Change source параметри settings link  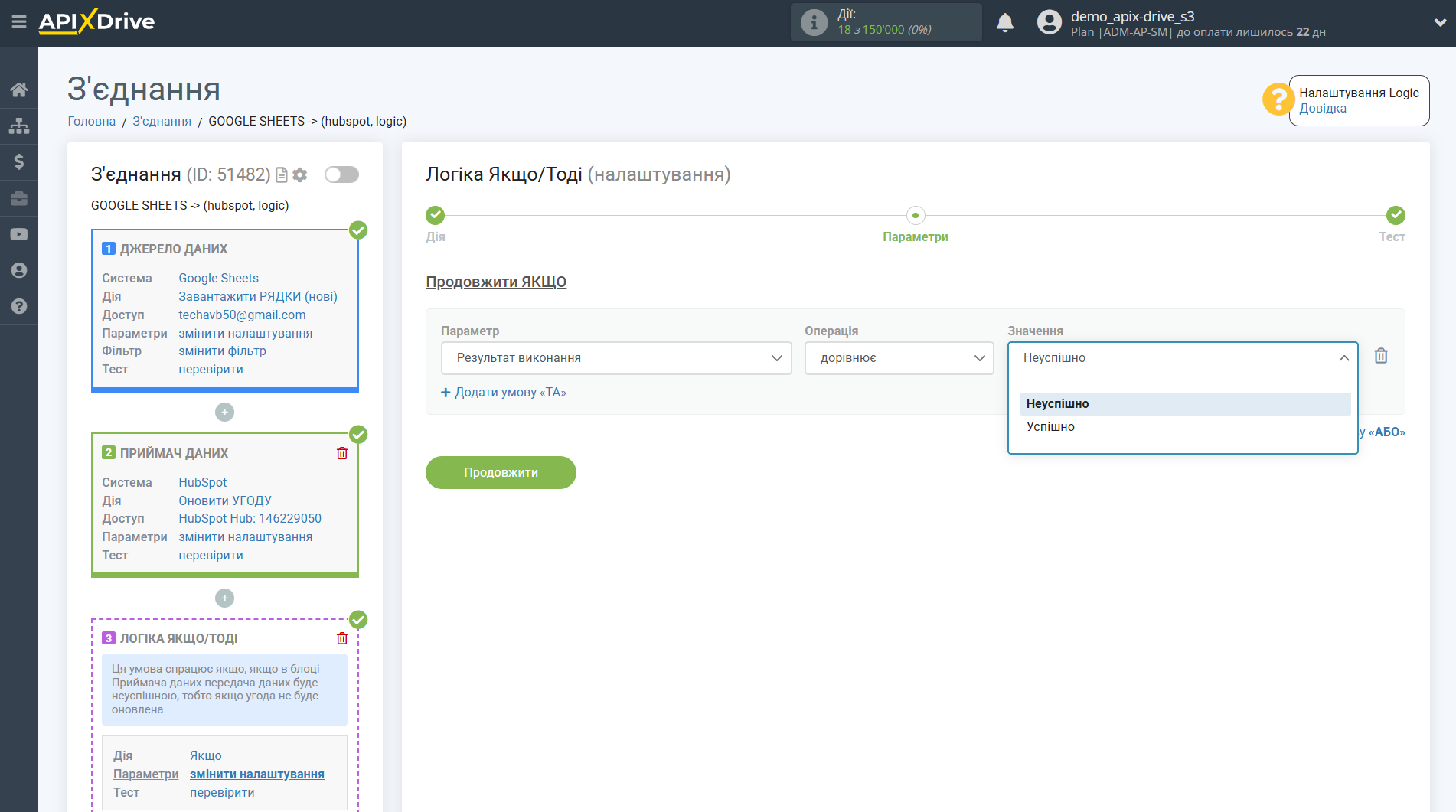[245, 333]
